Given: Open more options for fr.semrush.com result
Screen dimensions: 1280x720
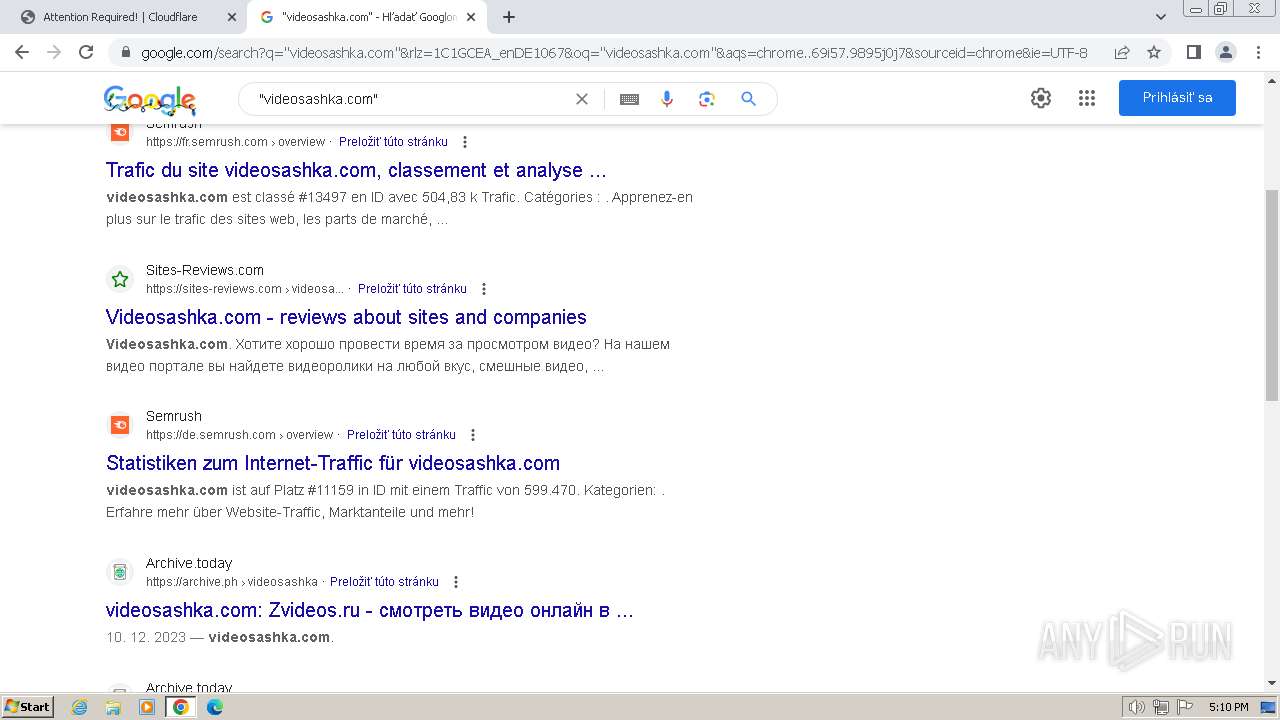Looking at the screenshot, I should 465,142.
